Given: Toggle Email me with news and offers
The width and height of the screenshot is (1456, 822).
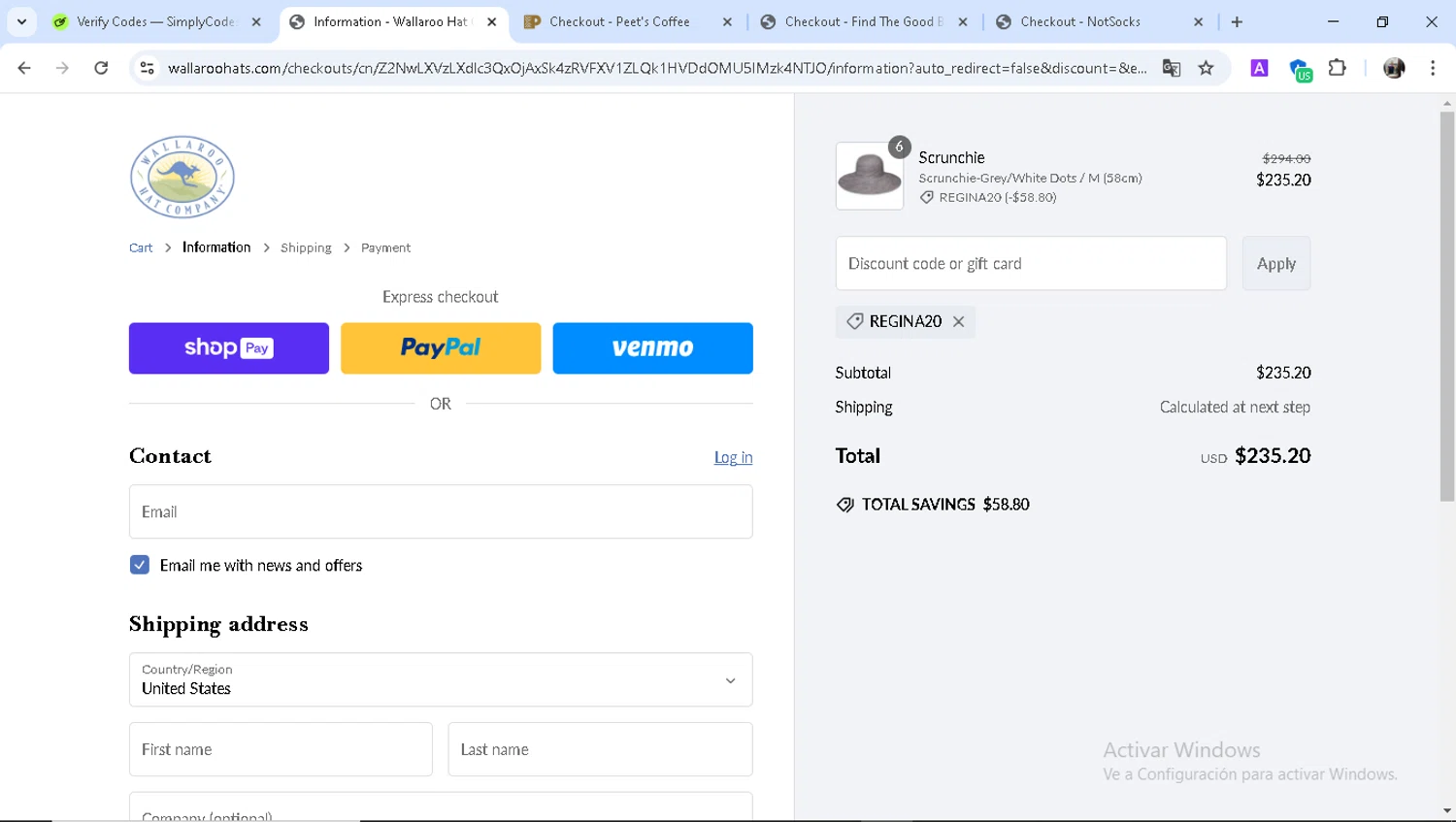Looking at the screenshot, I should coord(140,565).
